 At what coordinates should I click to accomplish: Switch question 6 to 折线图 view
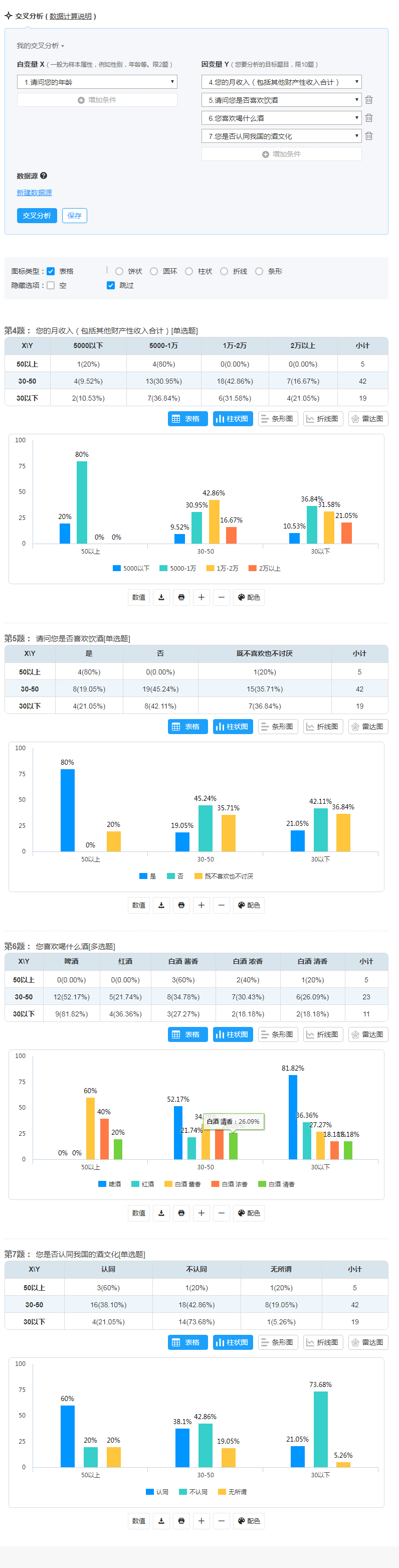point(323,1035)
